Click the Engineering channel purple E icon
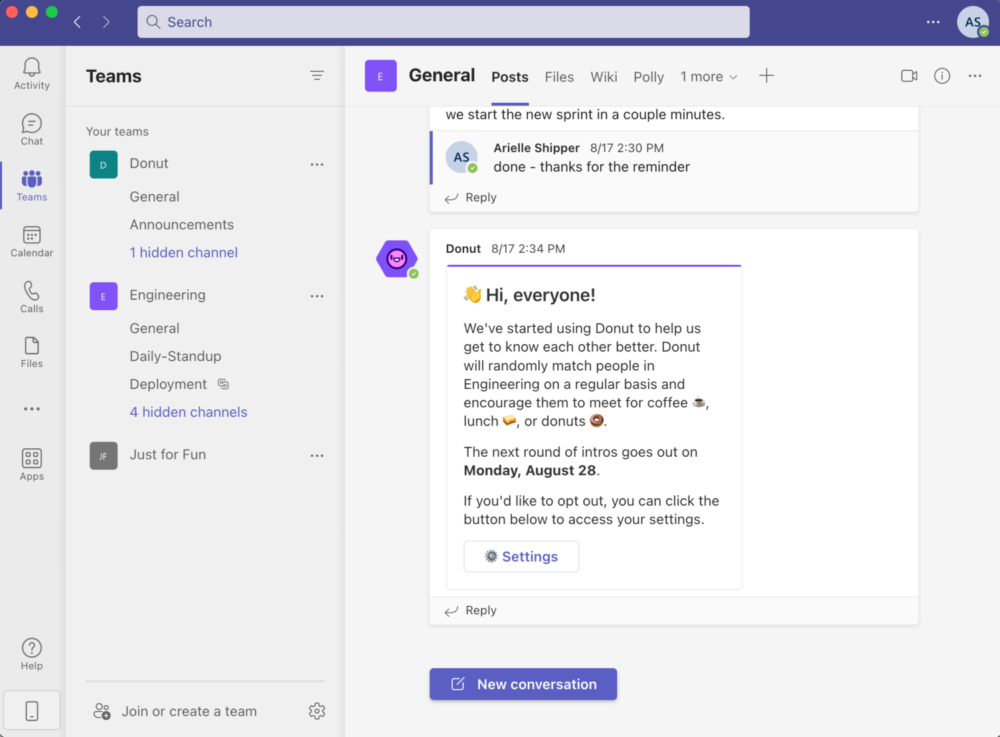The image size is (1000, 737). (381, 76)
